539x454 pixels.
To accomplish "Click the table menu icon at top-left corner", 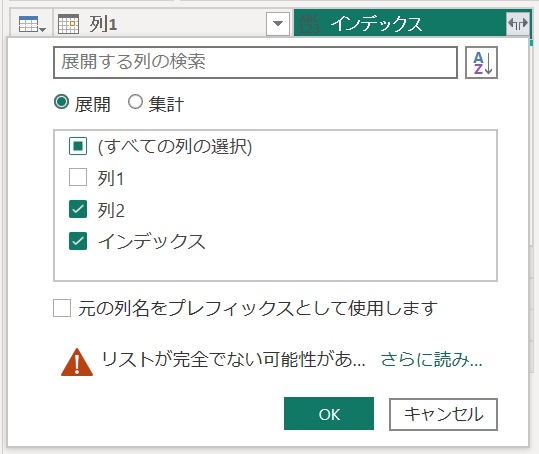I will click(32, 24).
